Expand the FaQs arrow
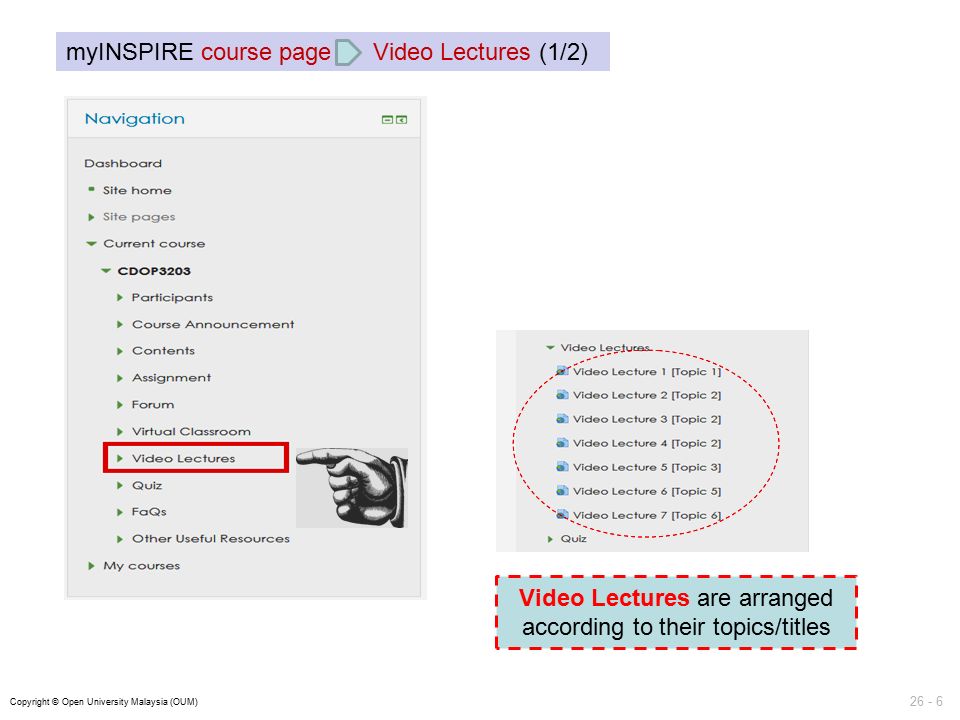960x720 pixels. (x=120, y=512)
